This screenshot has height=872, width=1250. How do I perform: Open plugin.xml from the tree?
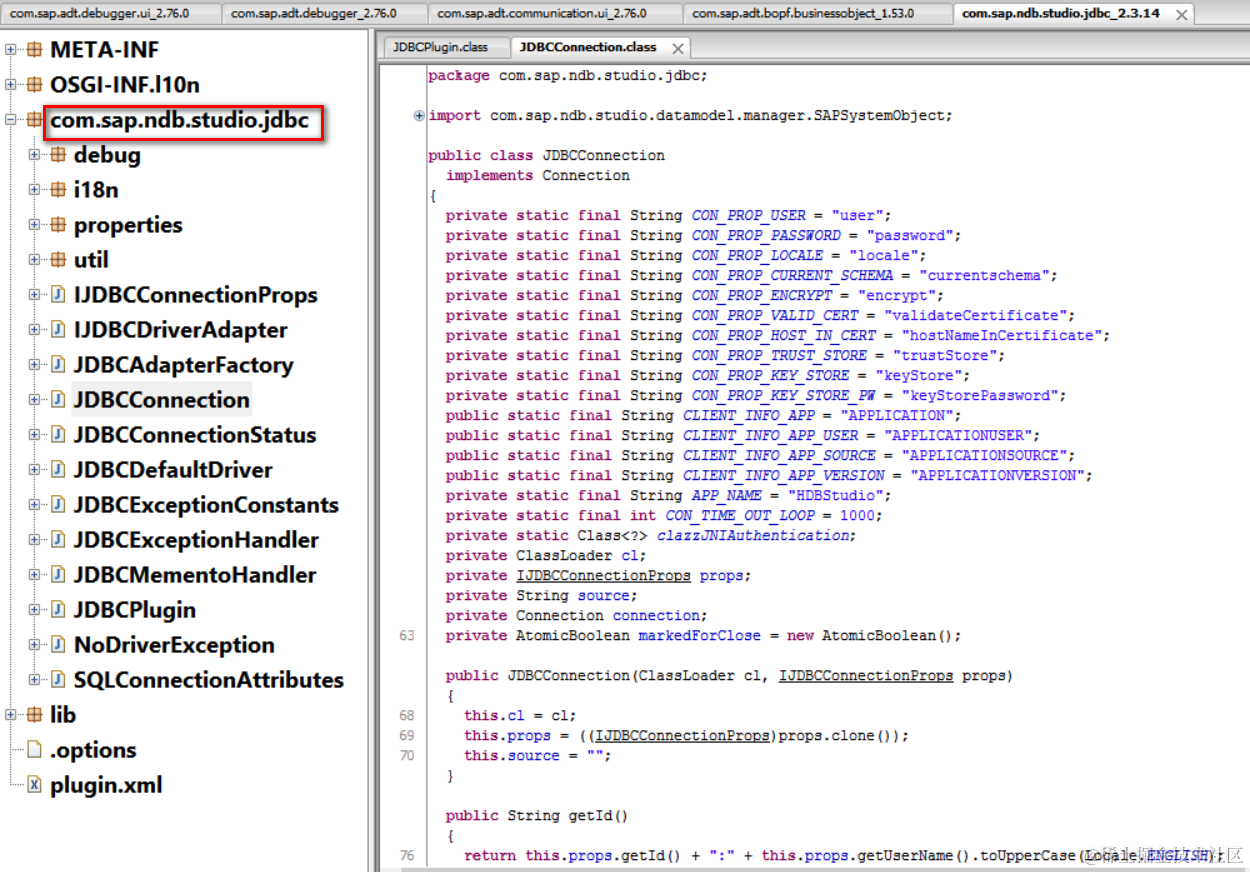click(x=106, y=785)
